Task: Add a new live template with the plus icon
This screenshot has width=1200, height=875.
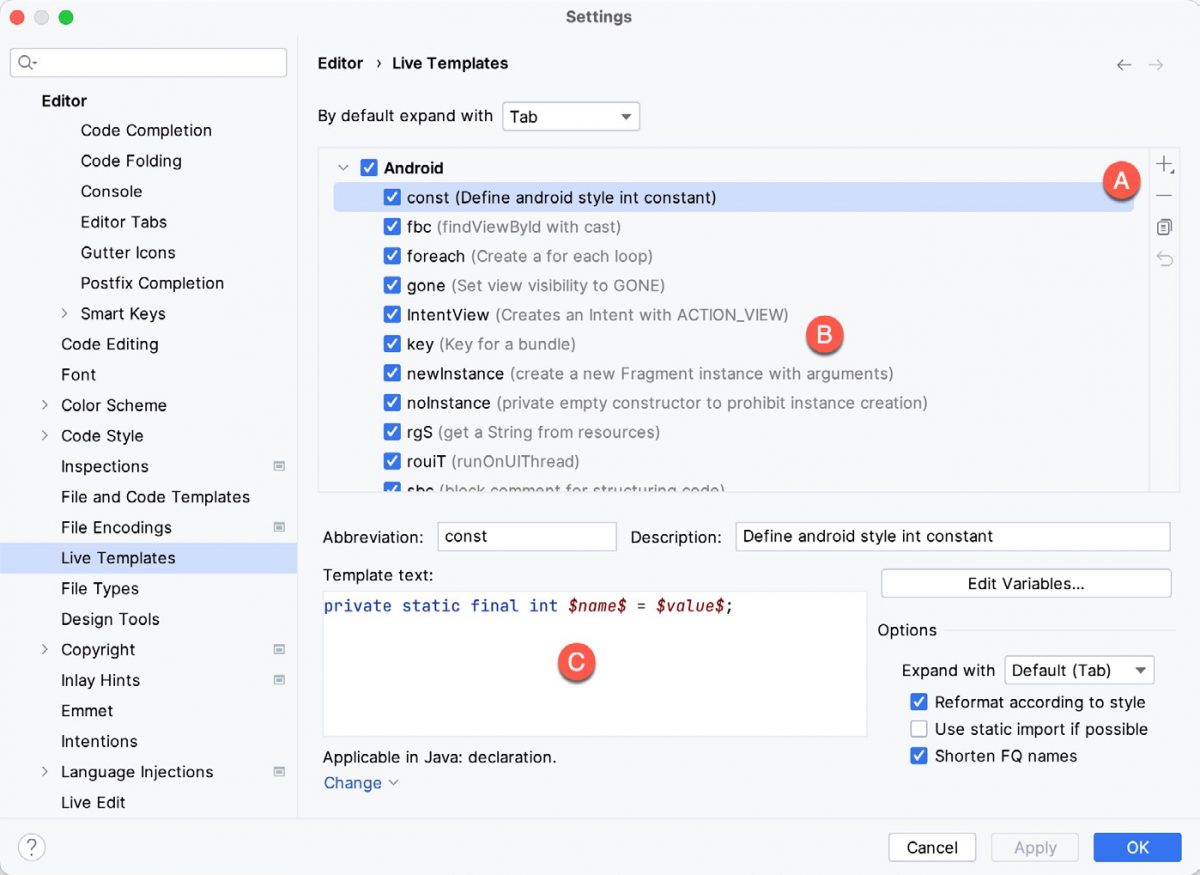Action: (1164, 163)
